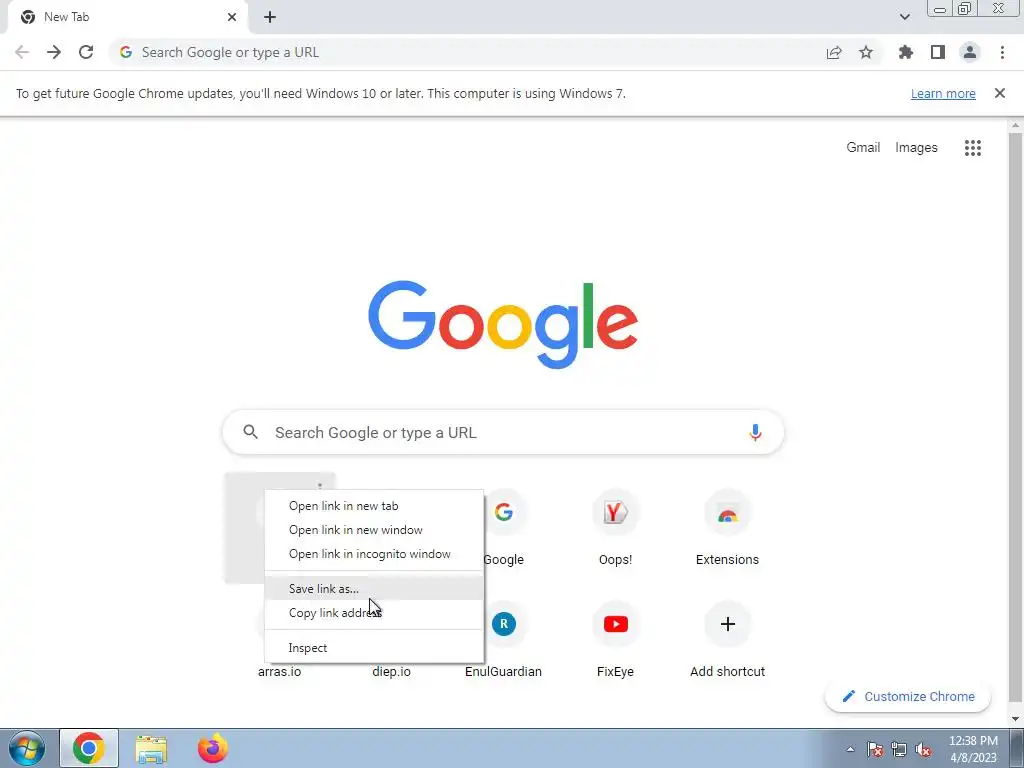Click the network tray icon
The image size is (1024, 768).
[x=899, y=750]
